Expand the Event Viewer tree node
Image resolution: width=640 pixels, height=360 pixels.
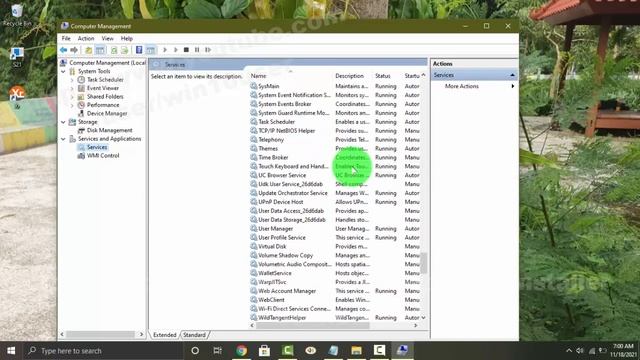72,88
